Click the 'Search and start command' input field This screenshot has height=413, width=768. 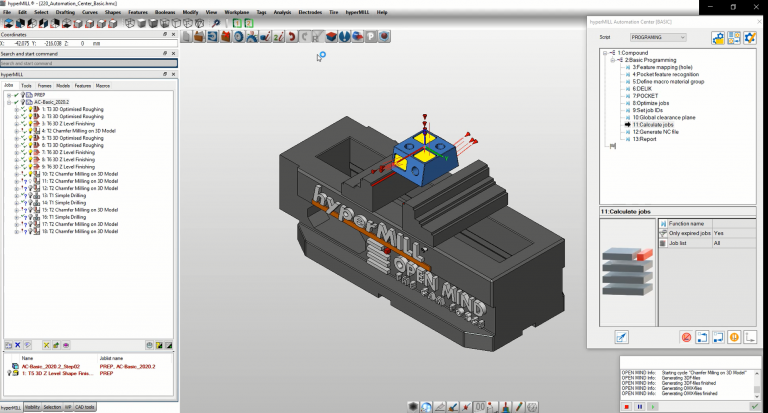coord(88,63)
